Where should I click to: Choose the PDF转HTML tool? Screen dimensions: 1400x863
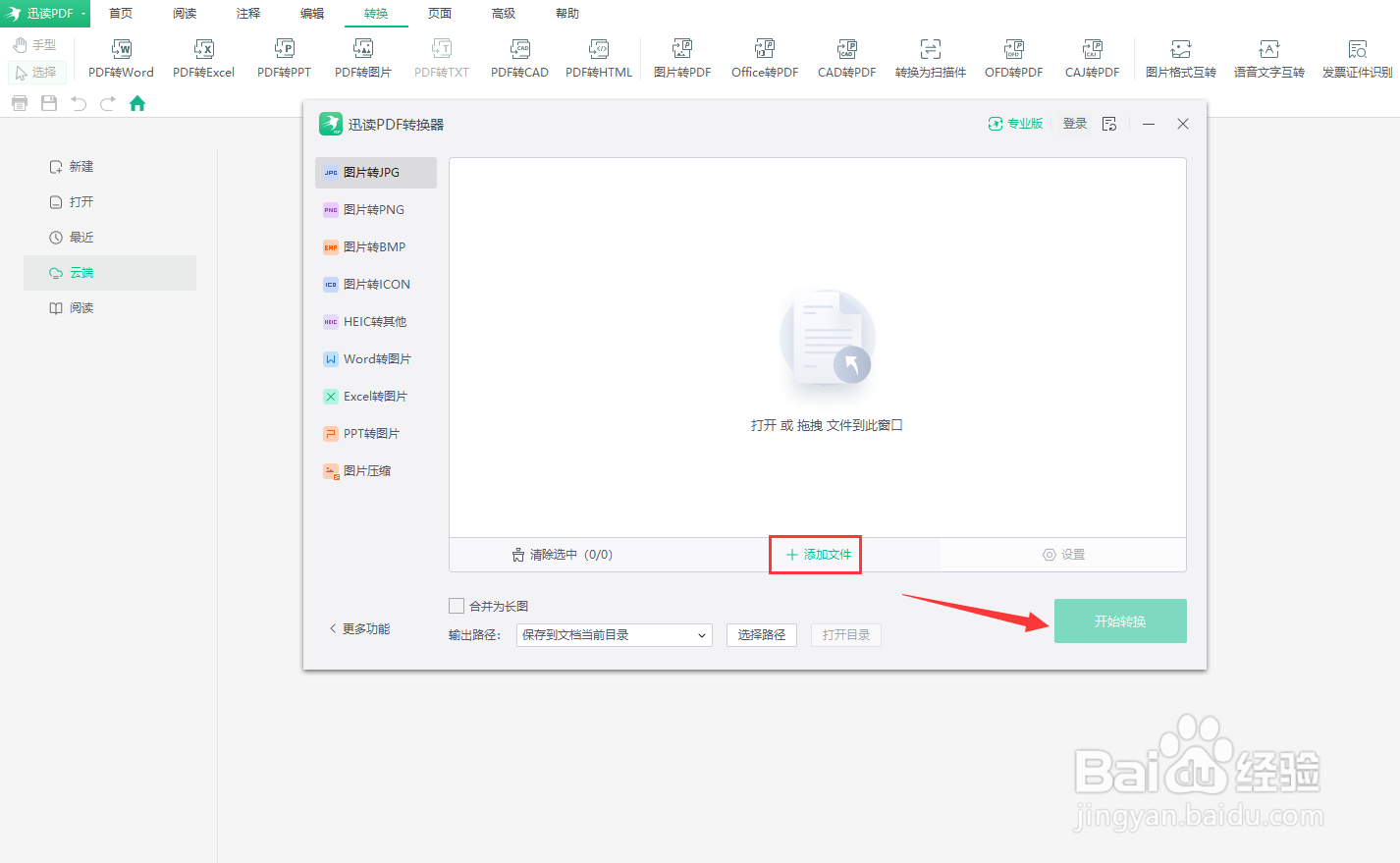coord(599,59)
